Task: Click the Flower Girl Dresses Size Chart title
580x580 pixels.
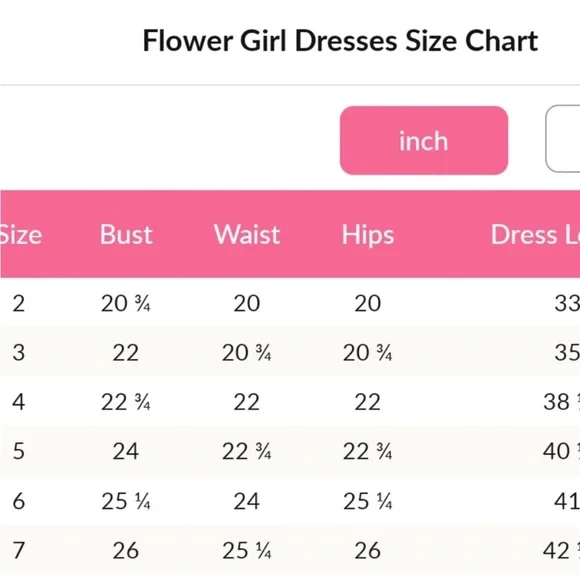Action: [x=340, y=41]
